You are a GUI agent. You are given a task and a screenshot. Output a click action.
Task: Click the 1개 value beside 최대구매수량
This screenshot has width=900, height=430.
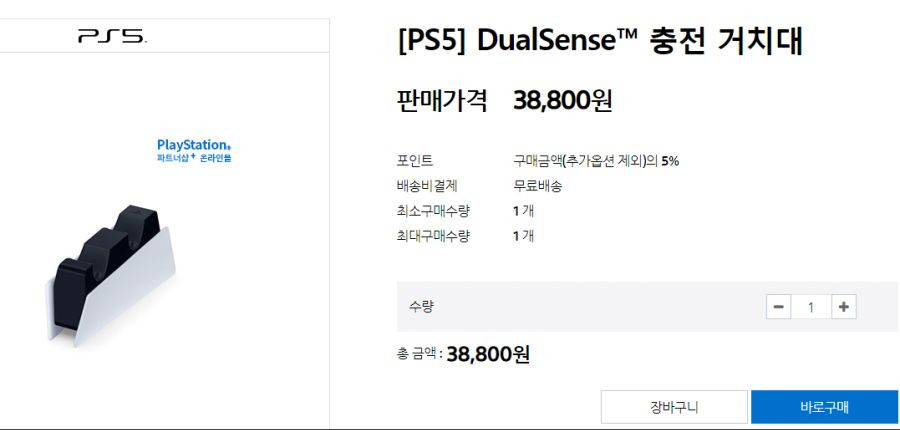pos(523,235)
